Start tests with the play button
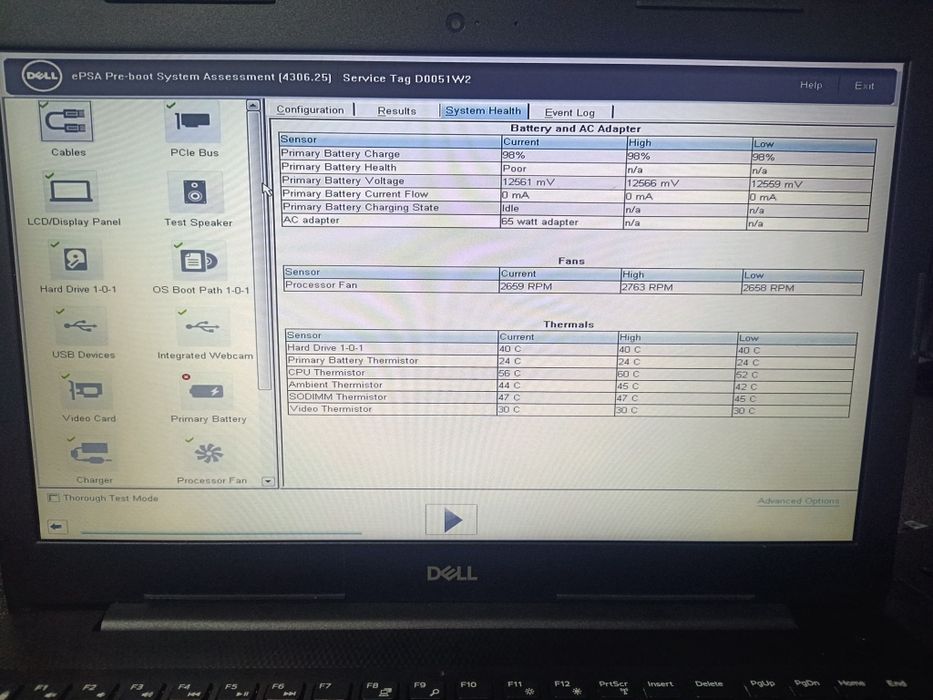 (x=452, y=520)
